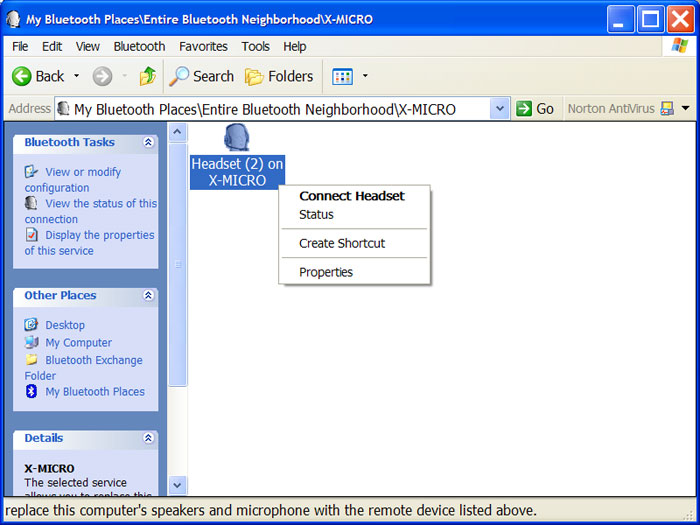This screenshot has height=525, width=700.
Task: Collapse the Details panel
Action: click(x=148, y=438)
